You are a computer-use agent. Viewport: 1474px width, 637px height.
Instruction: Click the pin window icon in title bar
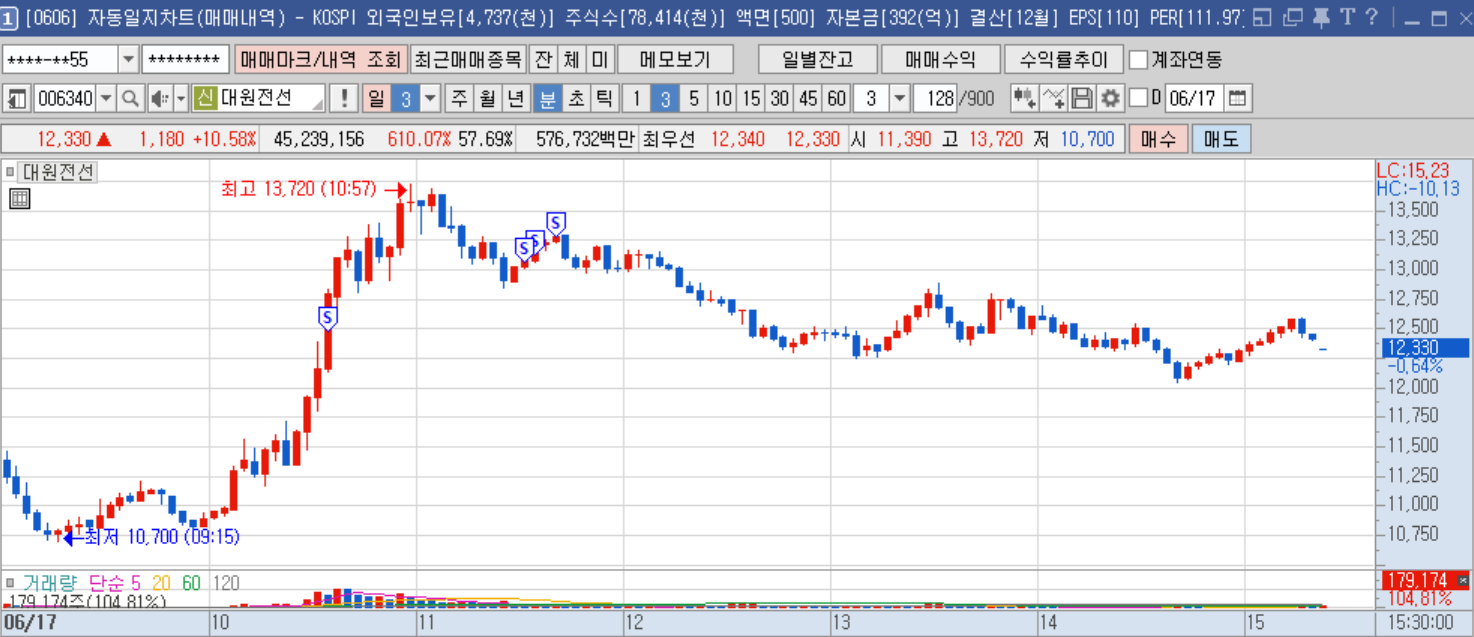point(1321,17)
